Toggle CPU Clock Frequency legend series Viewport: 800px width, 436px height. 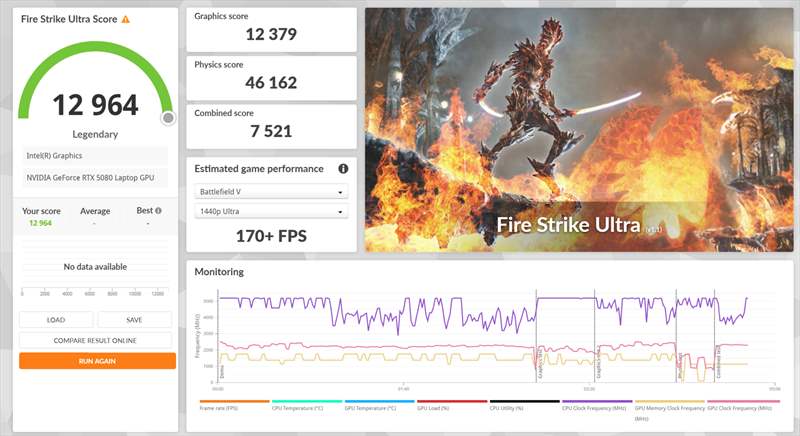pos(596,409)
